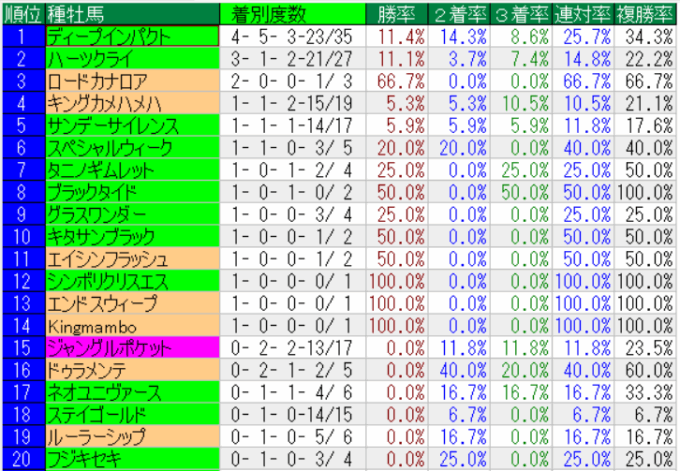Screen dimensions: 680x471
Task: Click the 順位 column header
Action: click(x=22, y=13)
